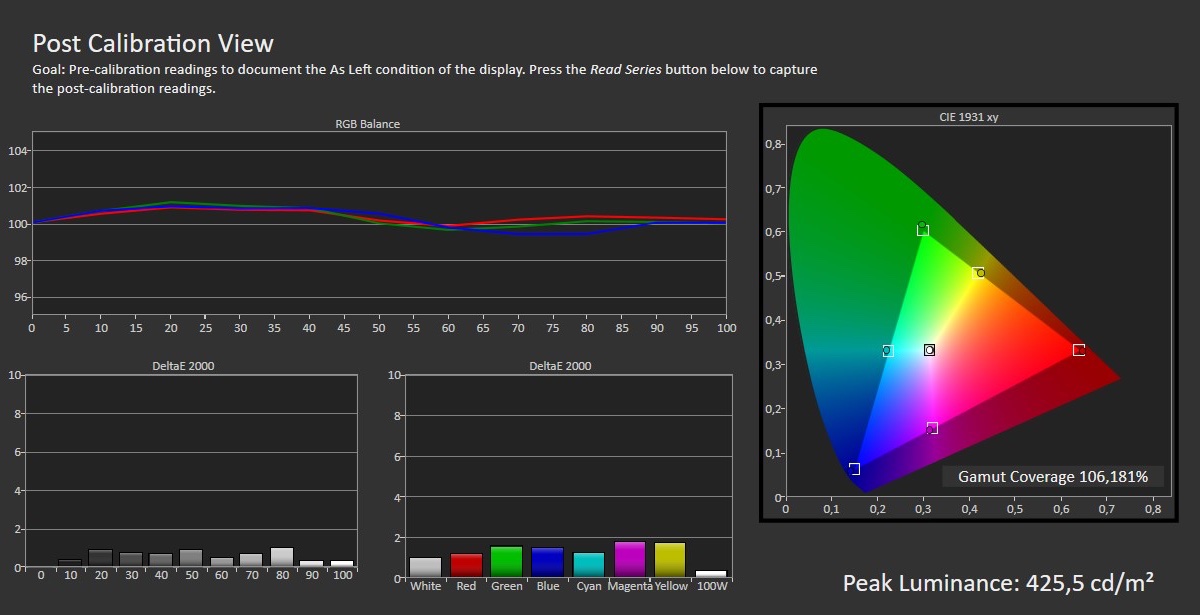Click the Cyan DeltaE bar
This screenshot has height=615, width=1200.
coord(589,565)
